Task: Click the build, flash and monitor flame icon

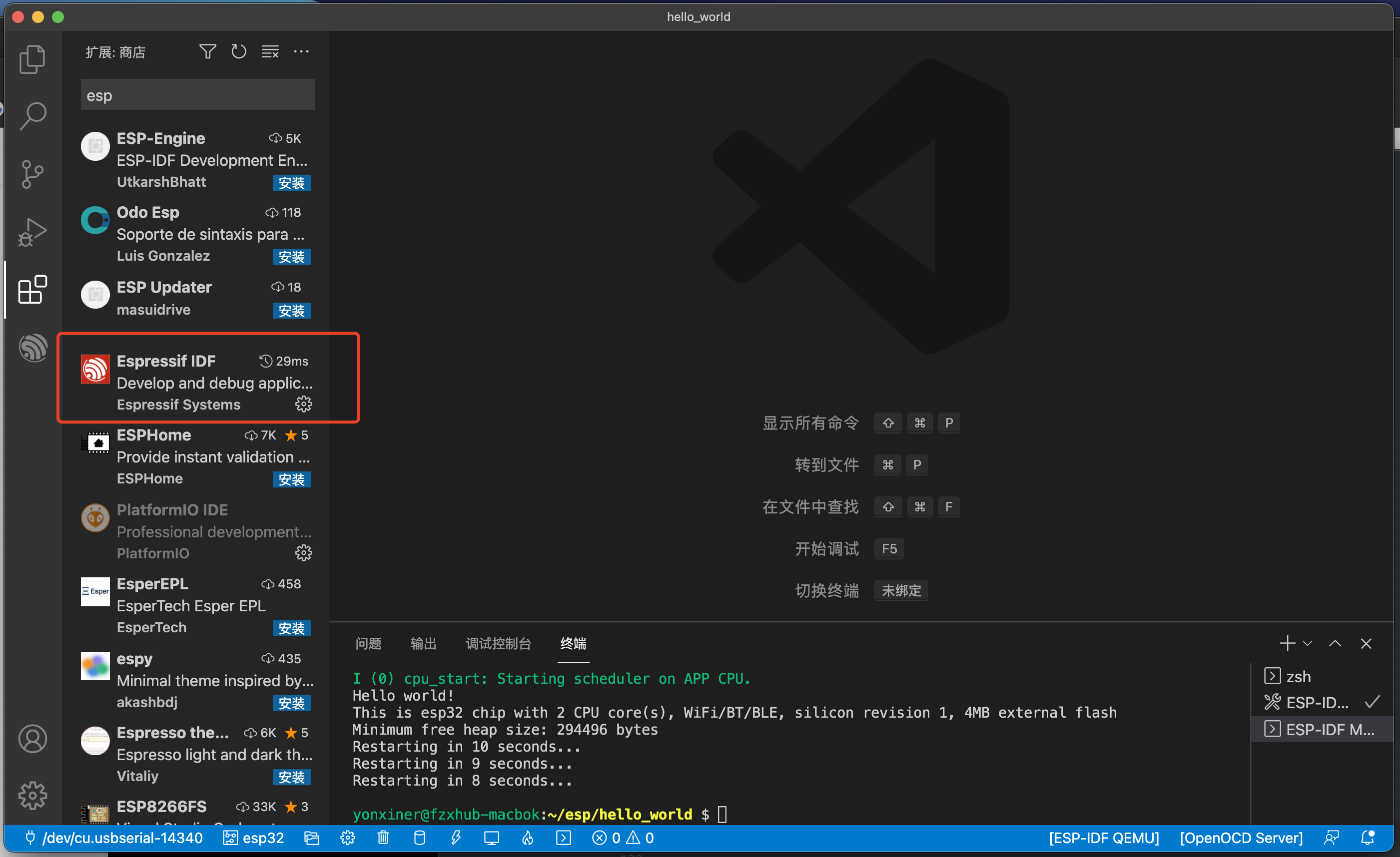Action: pyautogui.click(x=528, y=838)
